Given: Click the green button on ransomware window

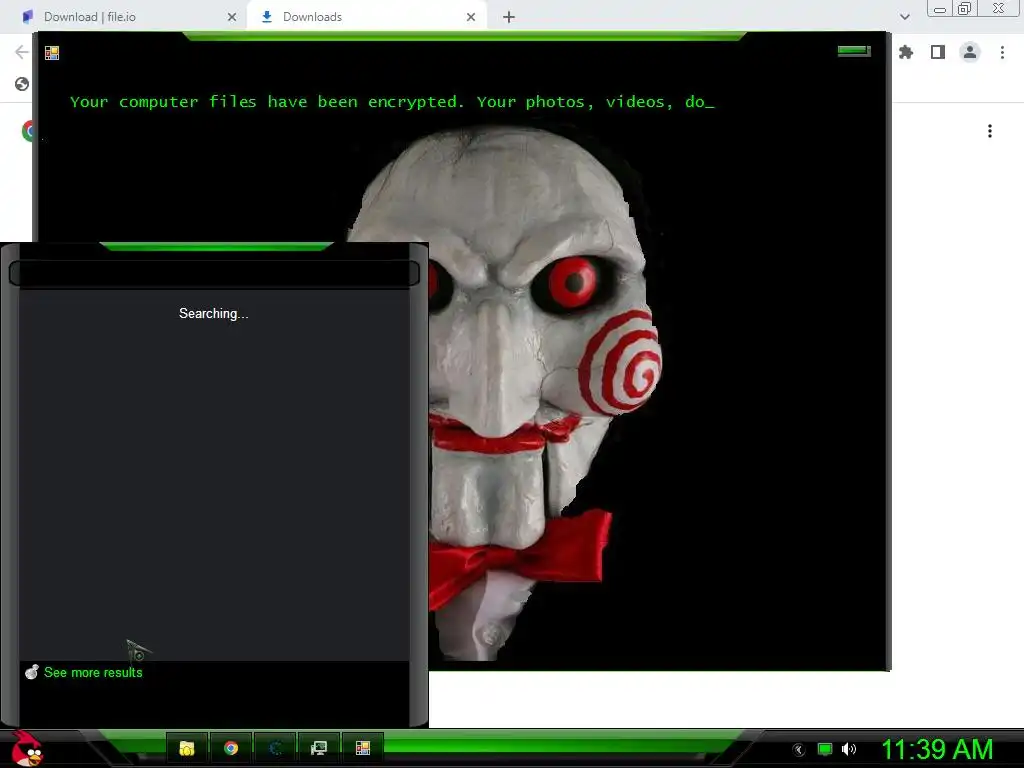Looking at the screenshot, I should tap(854, 51).
